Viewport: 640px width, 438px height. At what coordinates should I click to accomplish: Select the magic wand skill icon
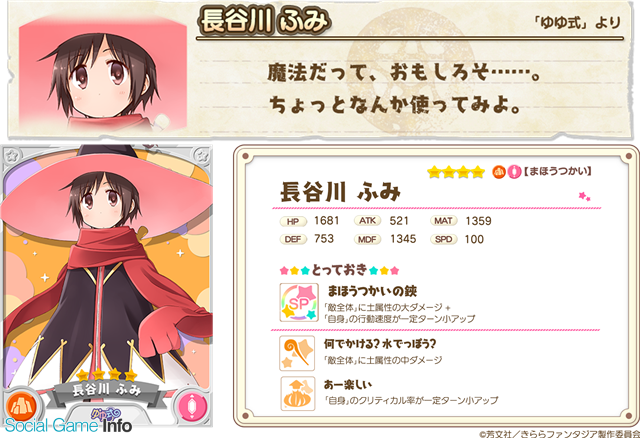pyautogui.click(x=297, y=353)
